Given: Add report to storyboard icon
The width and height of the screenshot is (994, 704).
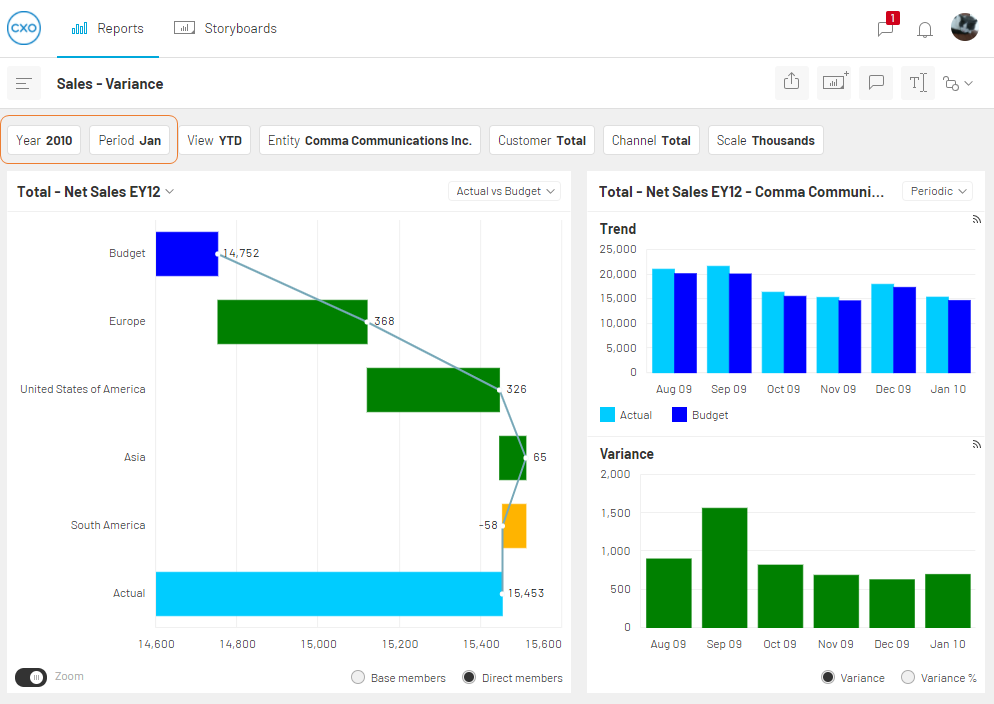Looking at the screenshot, I should coord(834,82).
